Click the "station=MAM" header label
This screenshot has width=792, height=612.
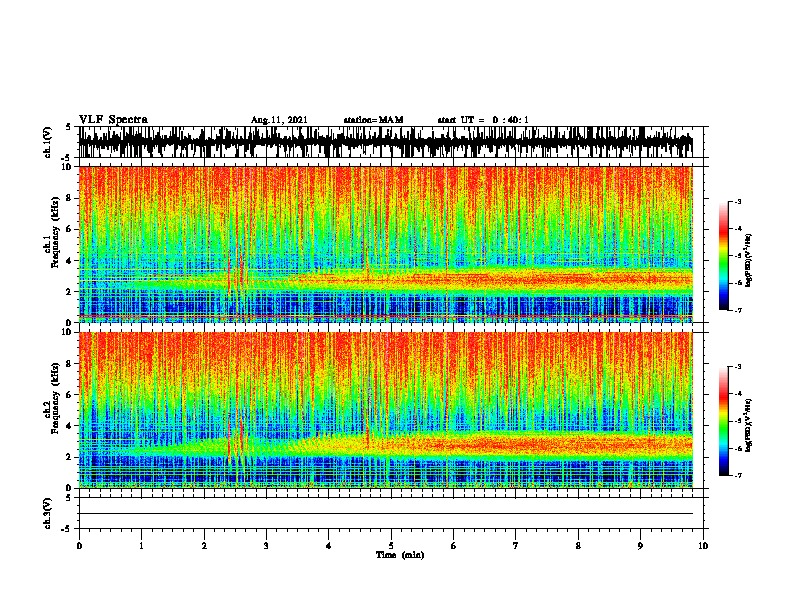tap(373, 120)
